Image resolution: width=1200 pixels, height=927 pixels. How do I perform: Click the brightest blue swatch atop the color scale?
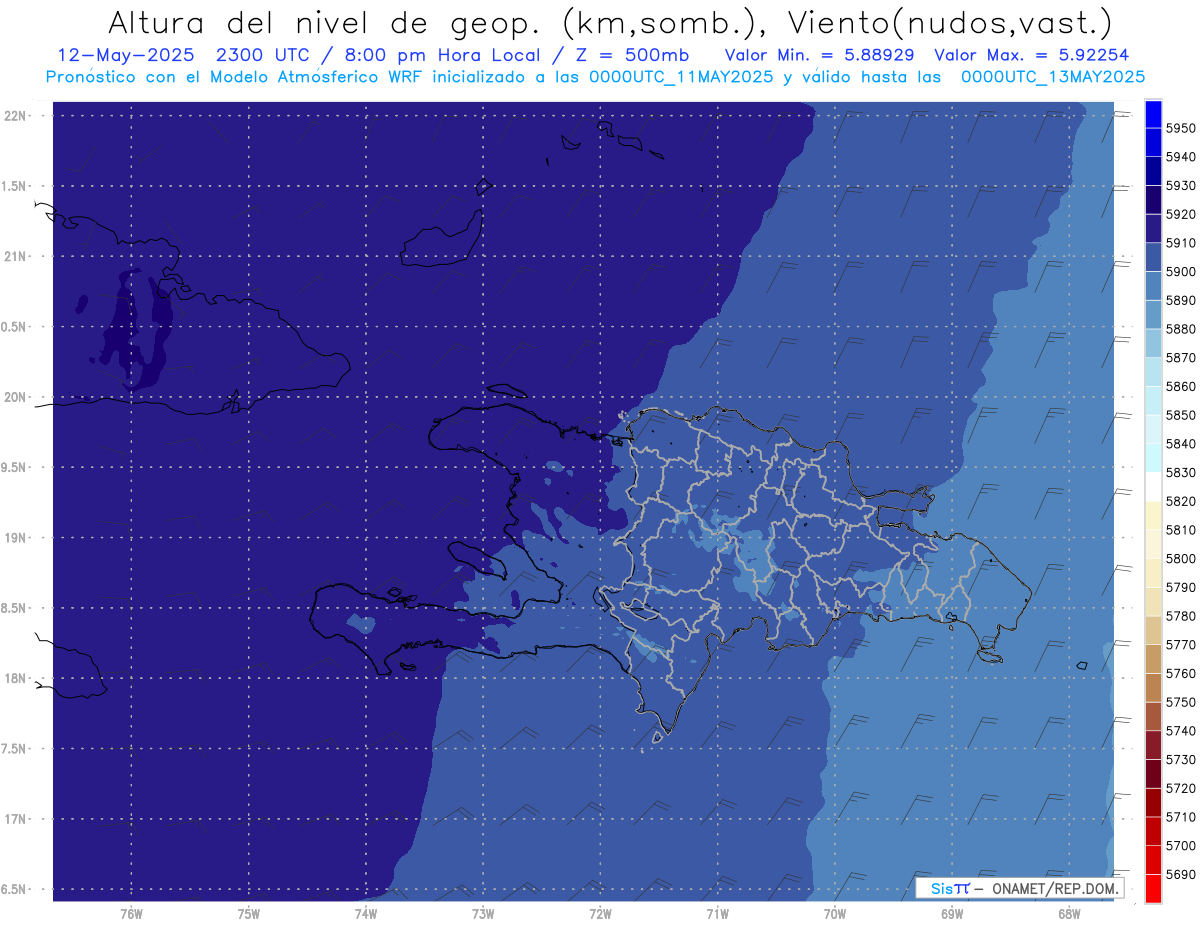[x=1153, y=114]
